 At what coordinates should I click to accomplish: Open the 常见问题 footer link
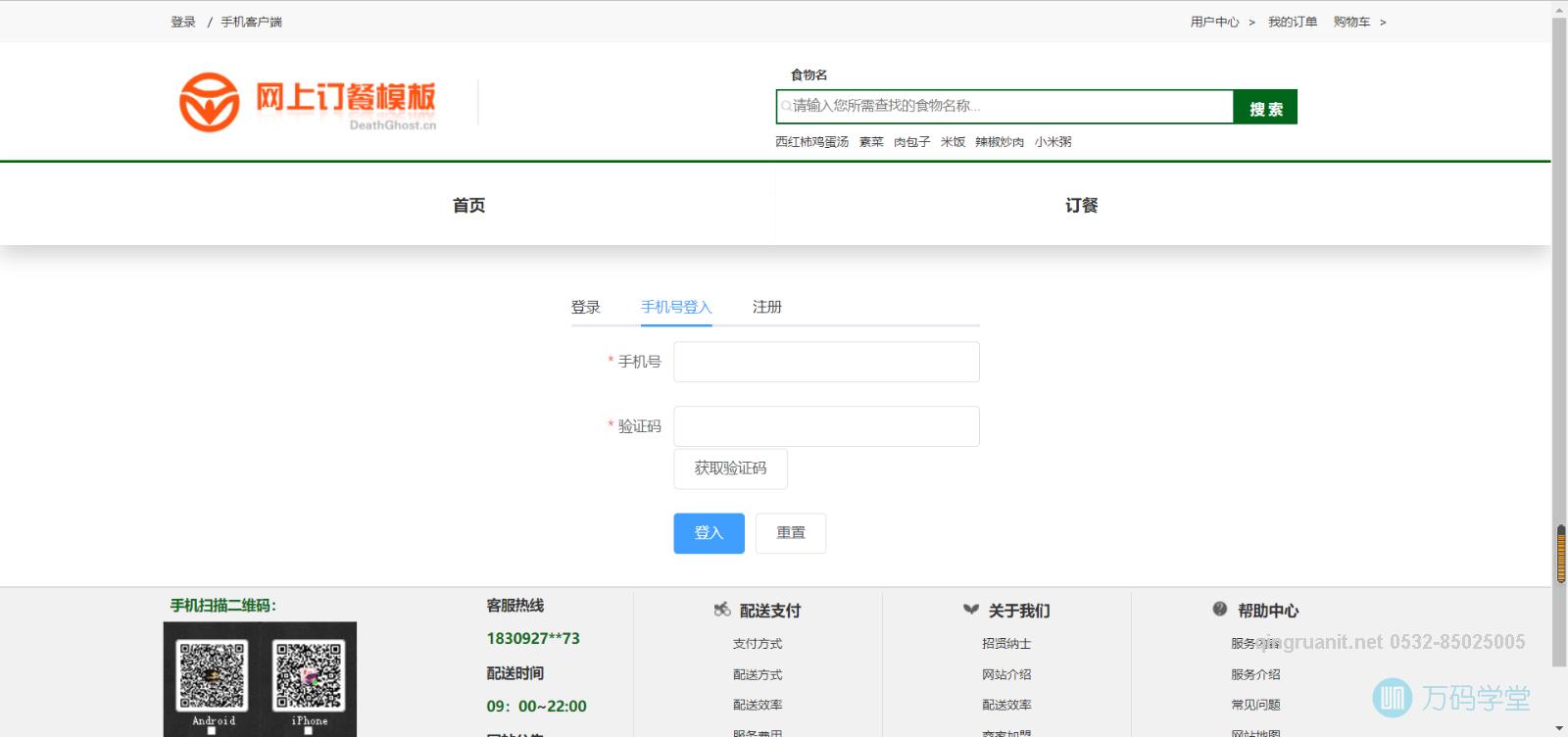coord(1255,705)
